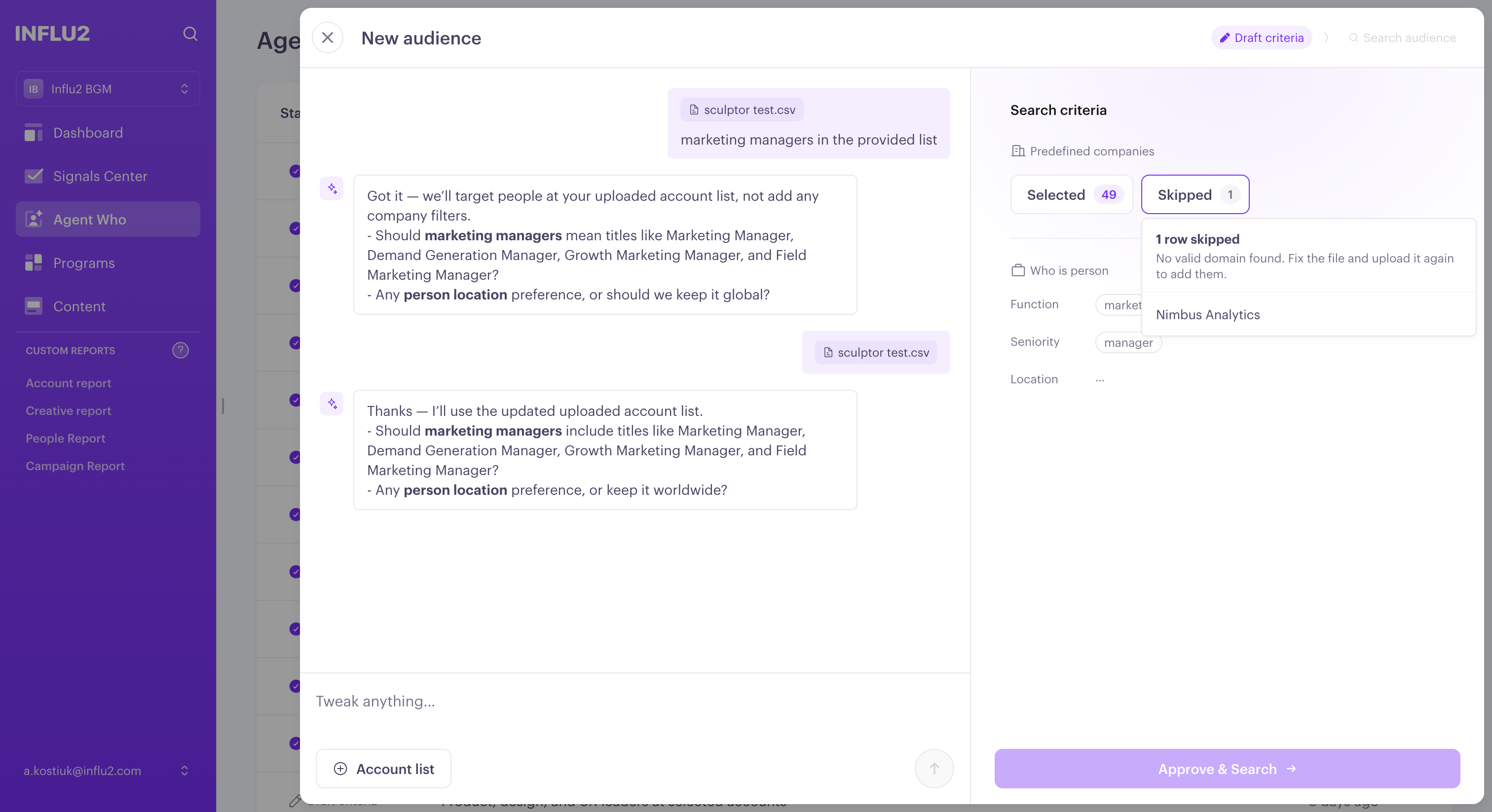1492x812 pixels.
Task: Expand the Influ2 BGM workspace switcher
Action: coord(108,89)
